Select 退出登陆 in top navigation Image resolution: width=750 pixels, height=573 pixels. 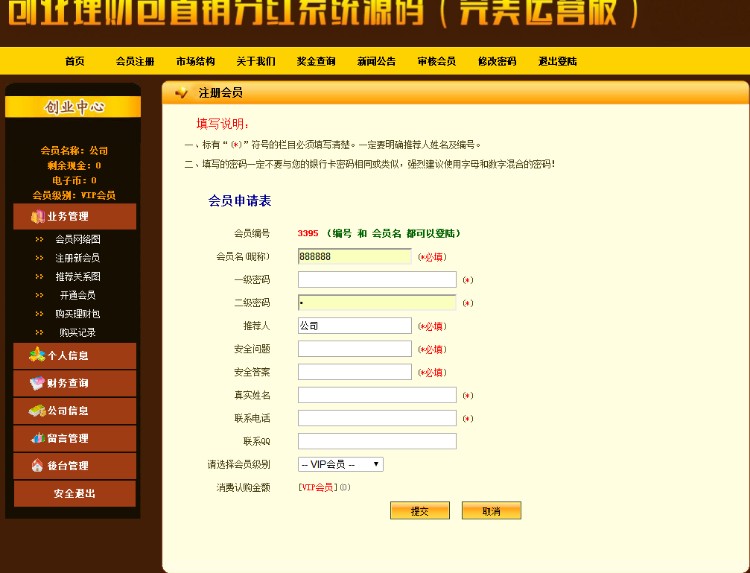558,61
